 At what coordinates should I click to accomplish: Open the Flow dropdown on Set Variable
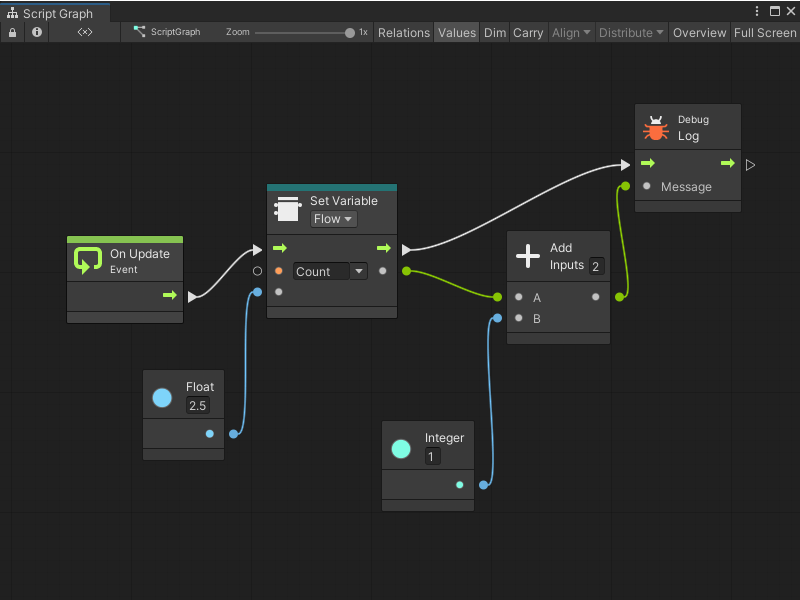click(x=332, y=219)
